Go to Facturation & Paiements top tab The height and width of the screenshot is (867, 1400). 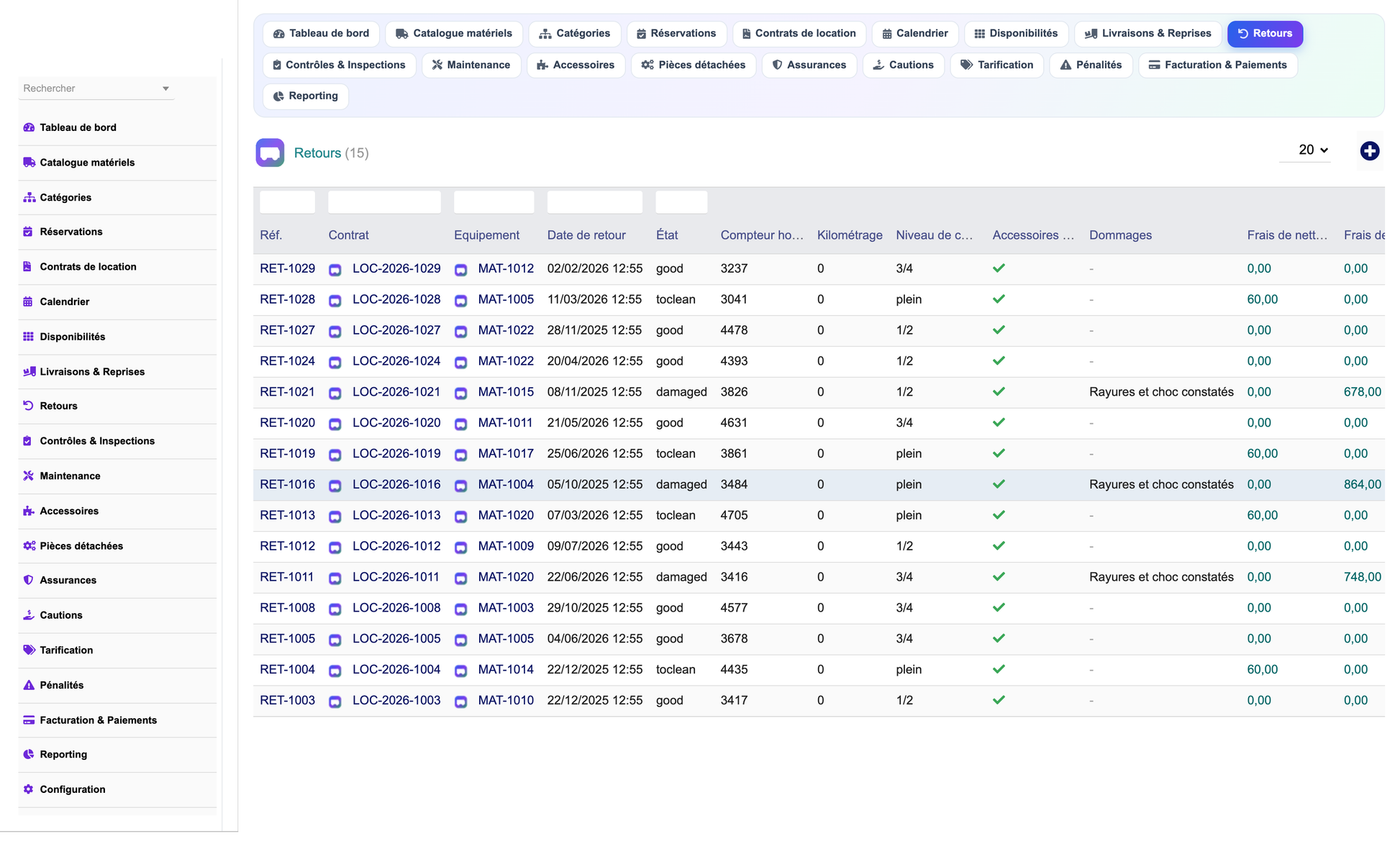(x=1218, y=65)
